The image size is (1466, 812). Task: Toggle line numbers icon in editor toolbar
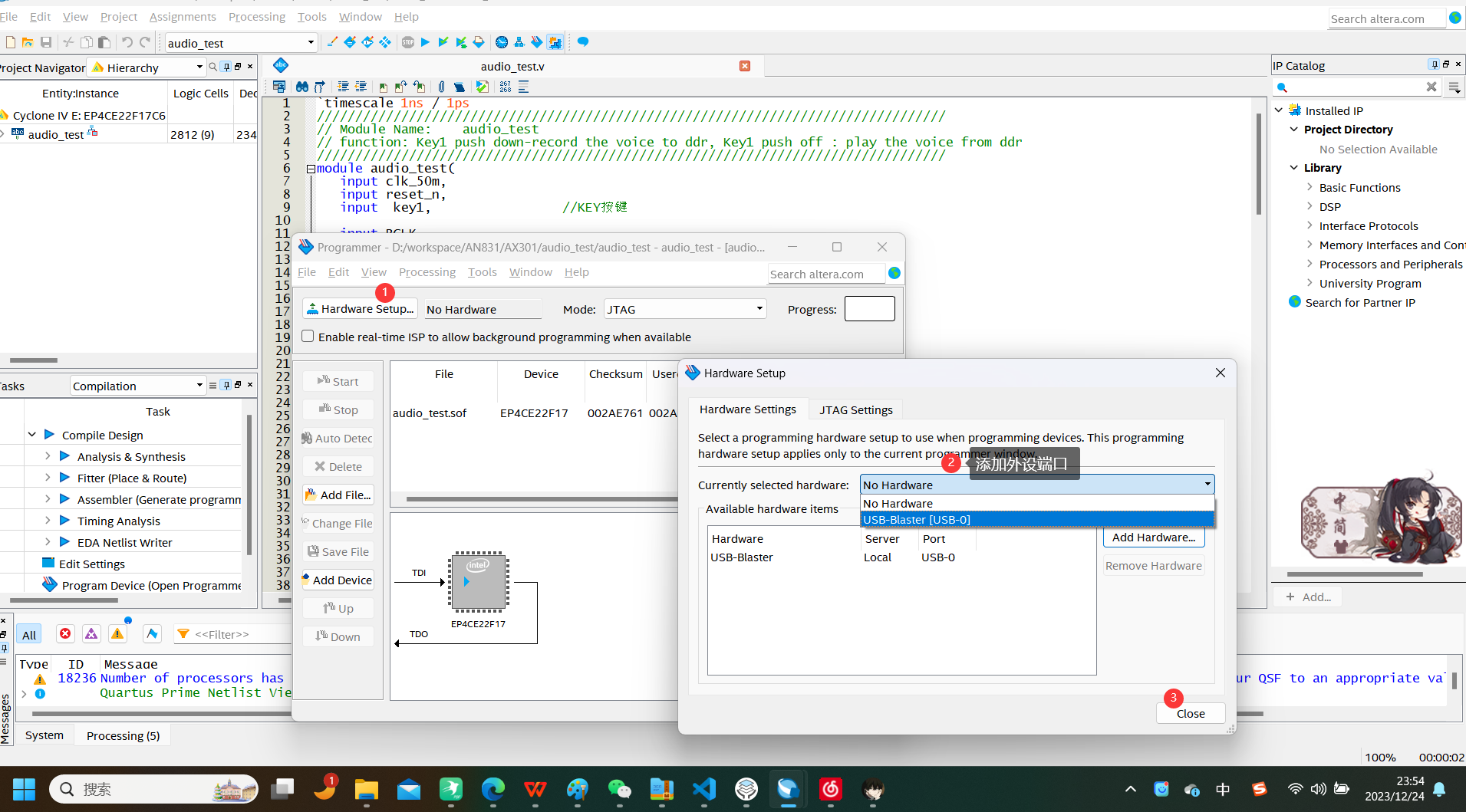point(506,87)
